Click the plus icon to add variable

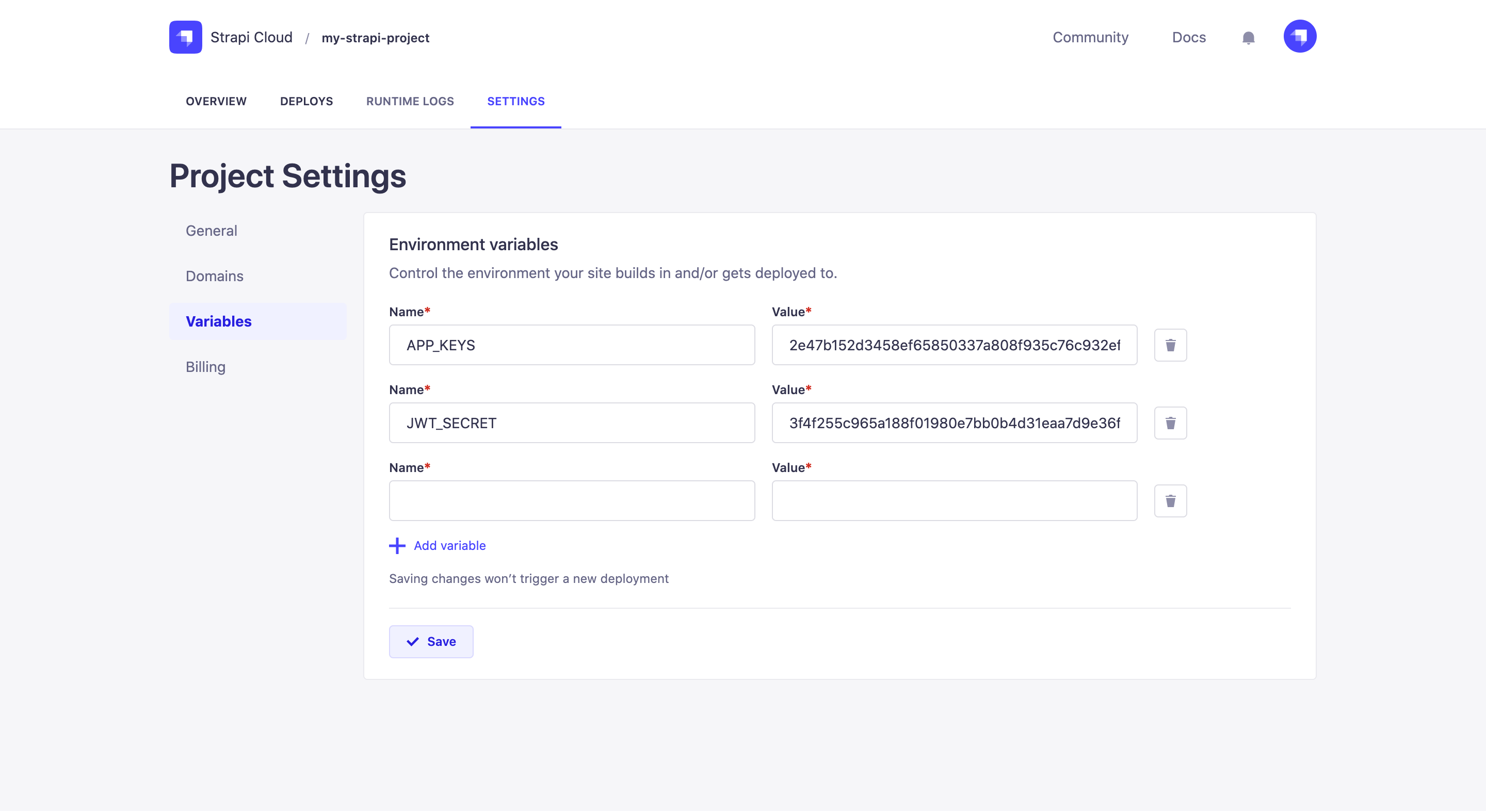tap(397, 546)
